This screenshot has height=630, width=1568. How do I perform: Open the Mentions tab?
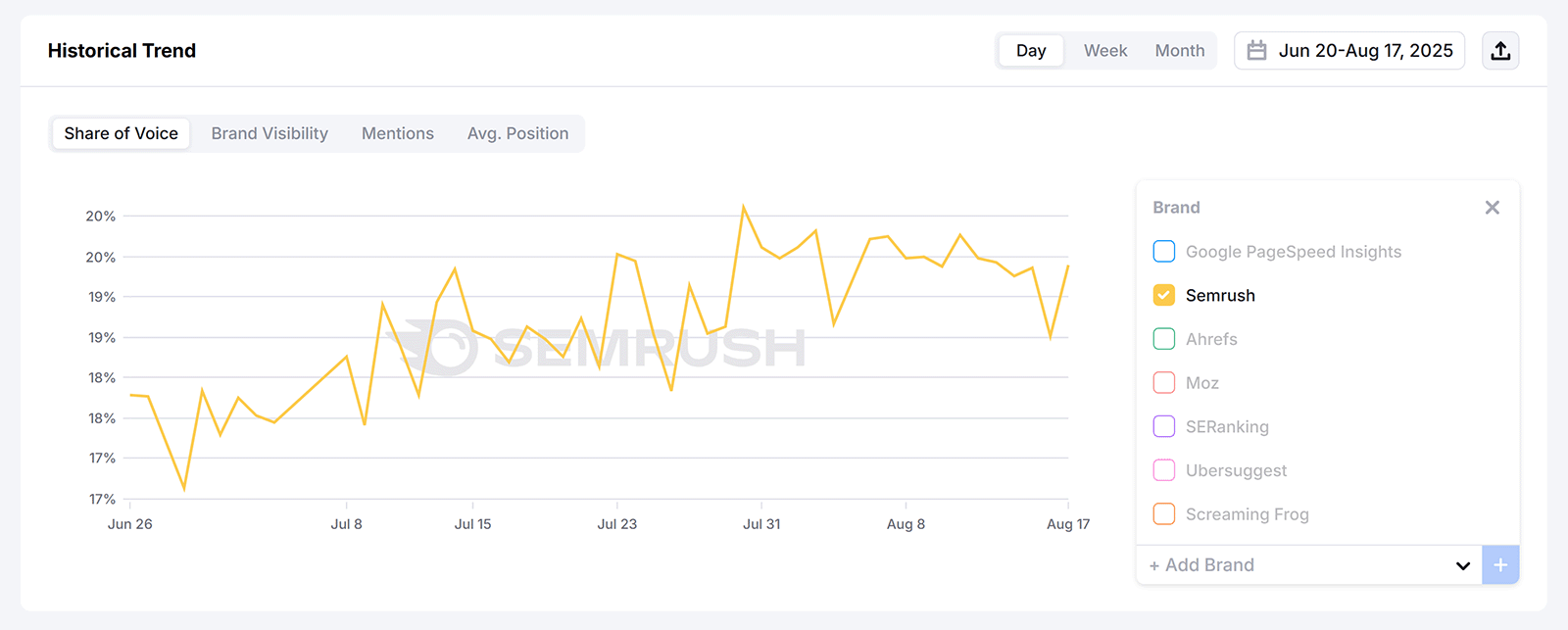[x=397, y=133]
